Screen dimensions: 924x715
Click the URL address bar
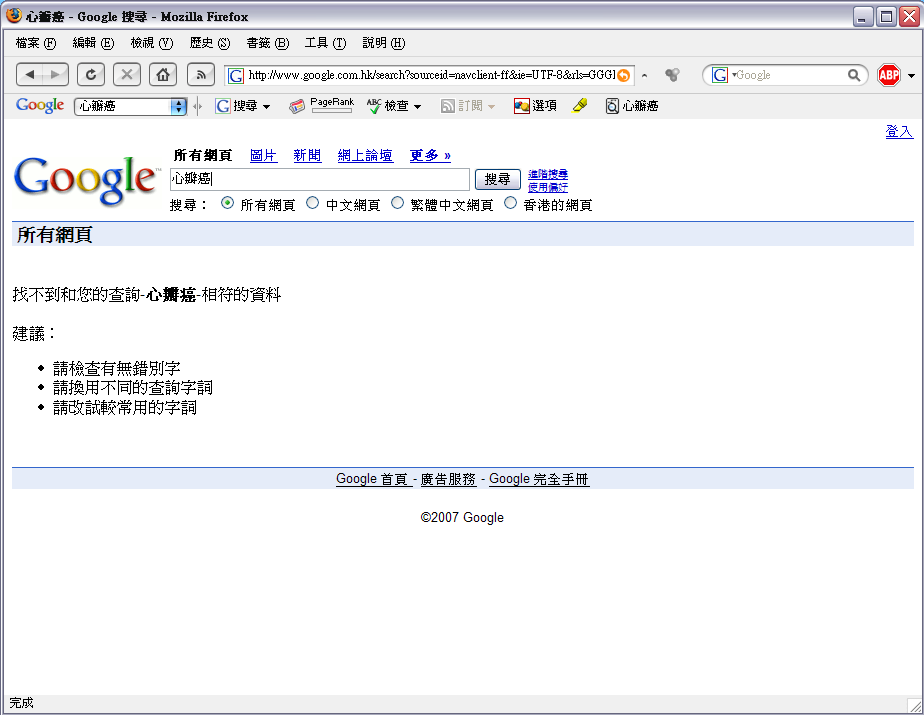(x=430, y=75)
